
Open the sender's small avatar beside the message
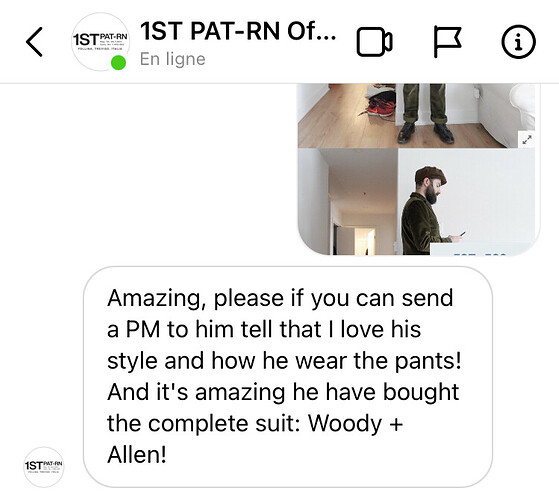tap(44, 467)
